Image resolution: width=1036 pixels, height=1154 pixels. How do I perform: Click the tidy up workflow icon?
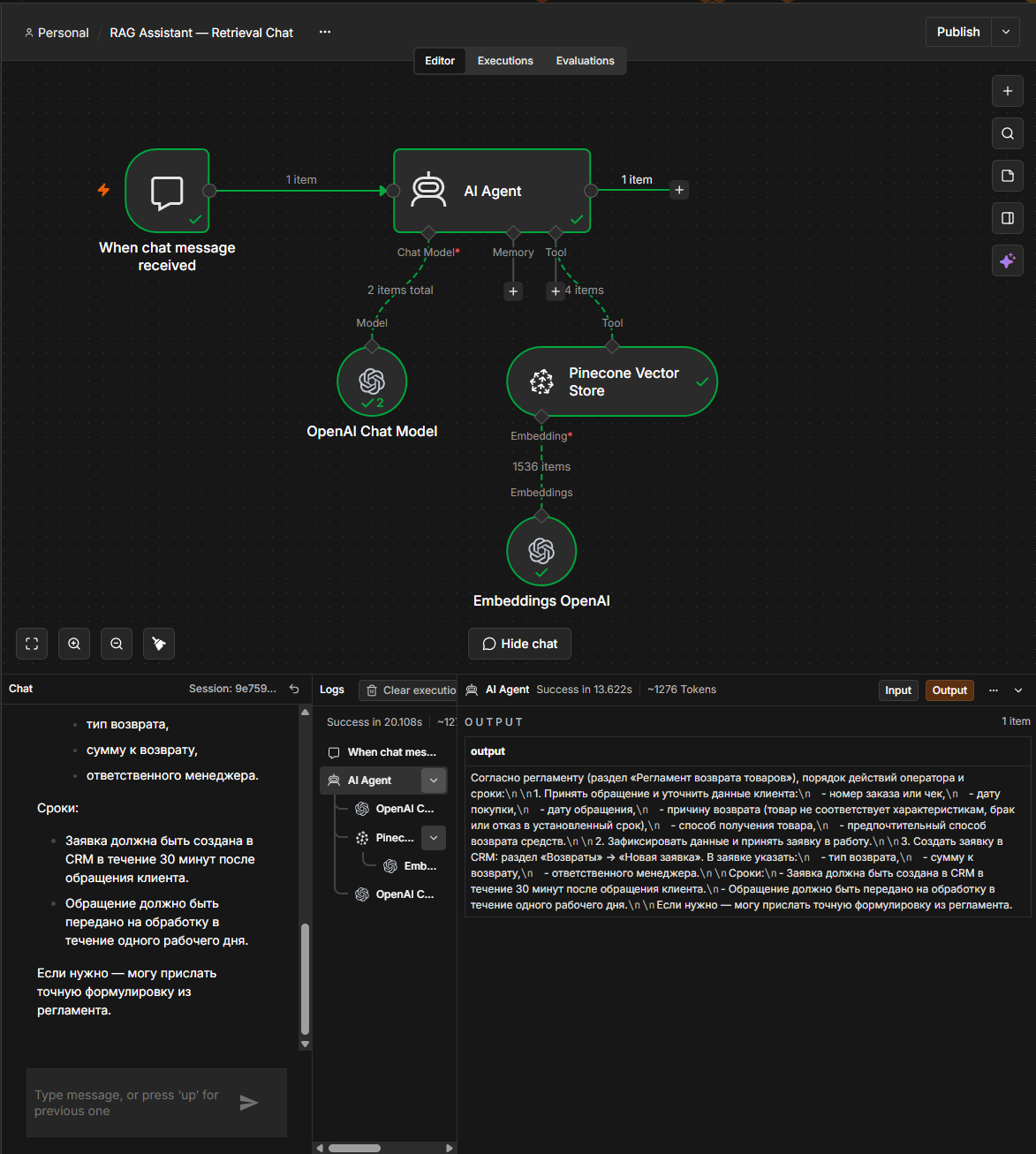159,644
